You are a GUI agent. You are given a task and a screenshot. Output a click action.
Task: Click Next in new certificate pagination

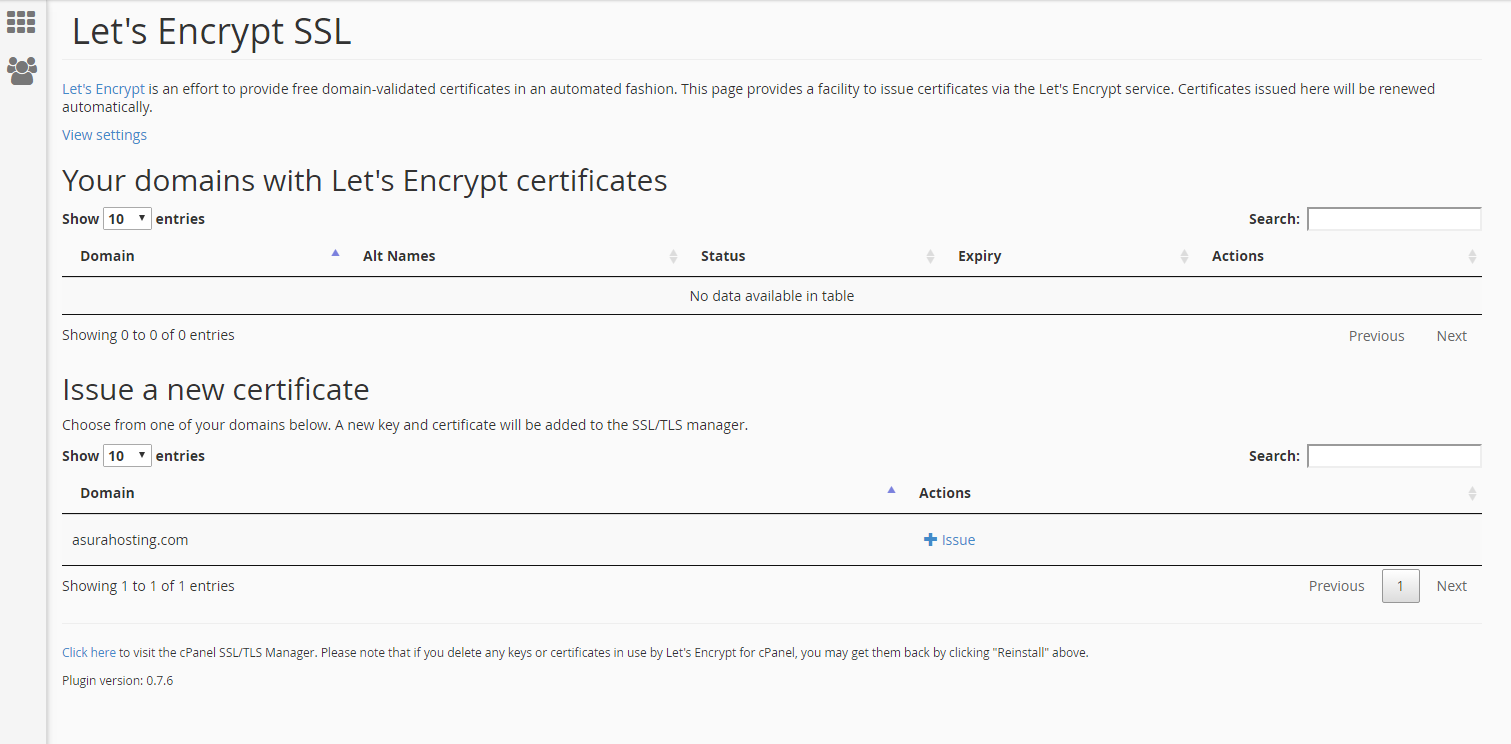(x=1451, y=586)
